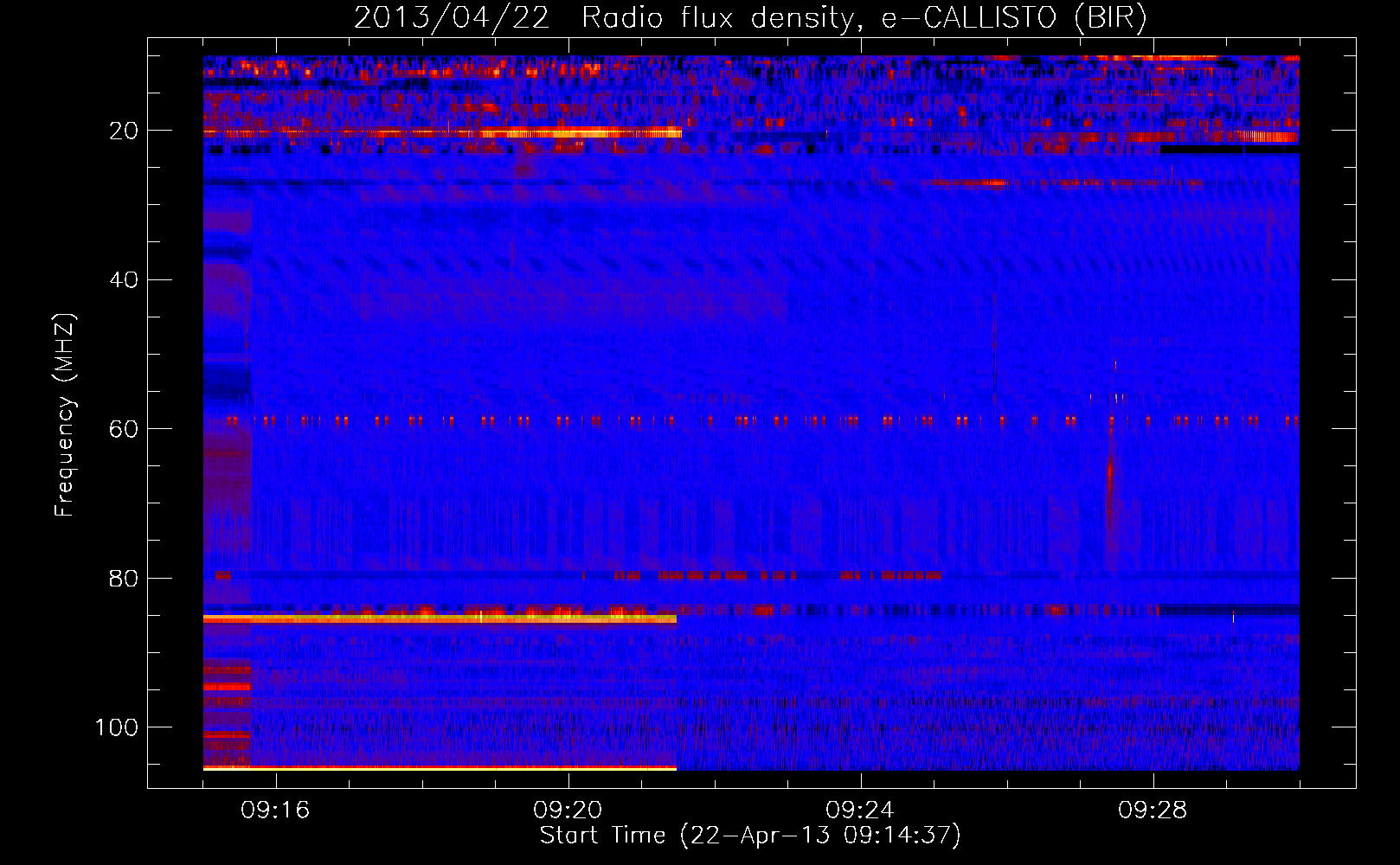Click the 20 MHz frequency tick label

pyautogui.click(x=124, y=131)
